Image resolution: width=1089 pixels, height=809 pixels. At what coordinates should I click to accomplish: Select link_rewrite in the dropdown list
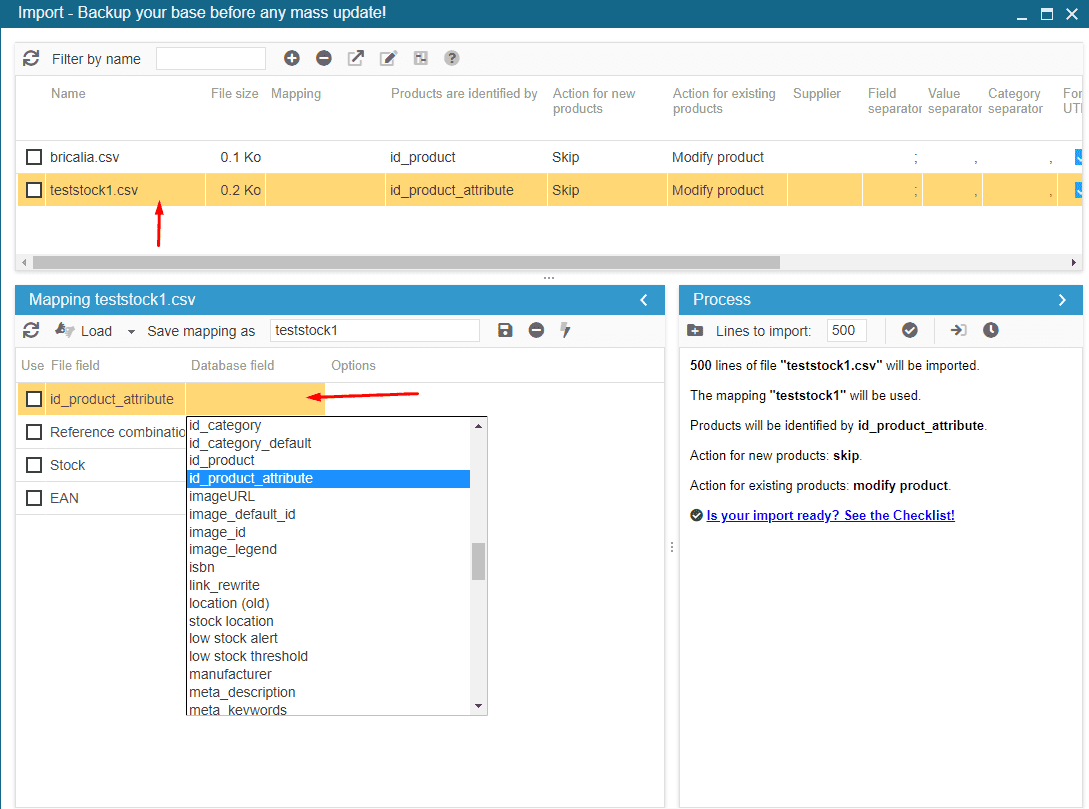[x=329, y=585]
